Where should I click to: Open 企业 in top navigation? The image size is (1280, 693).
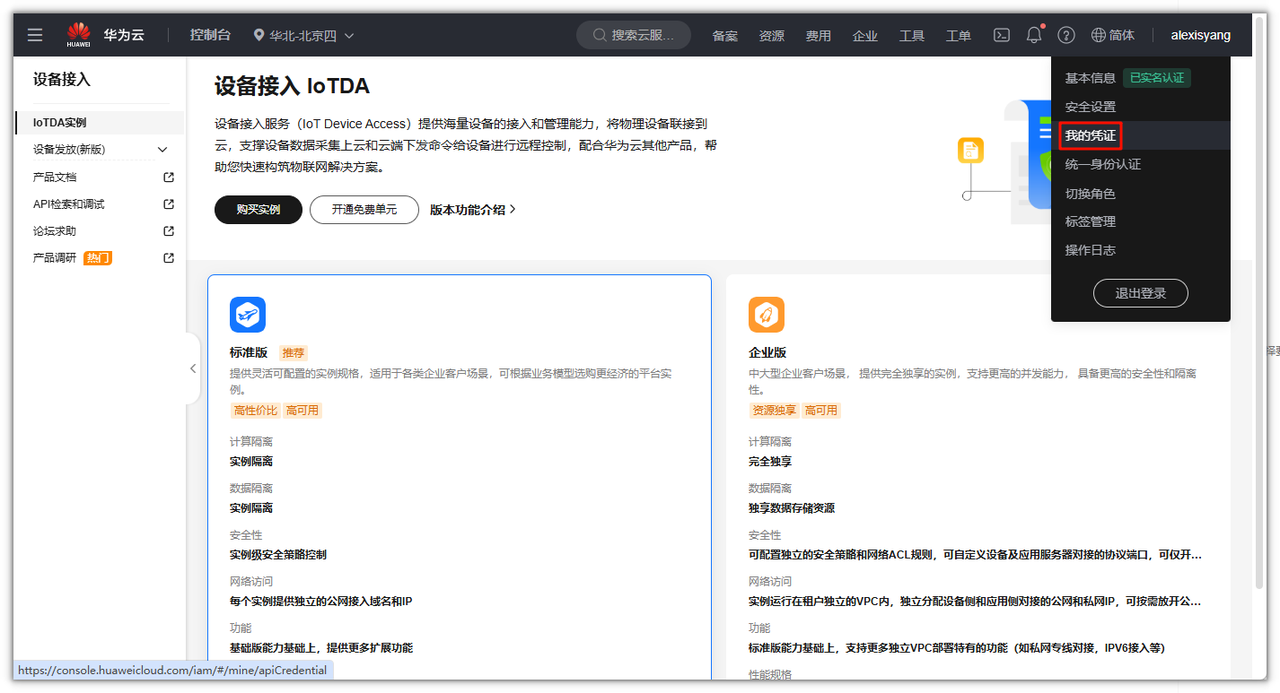(x=865, y=35)
